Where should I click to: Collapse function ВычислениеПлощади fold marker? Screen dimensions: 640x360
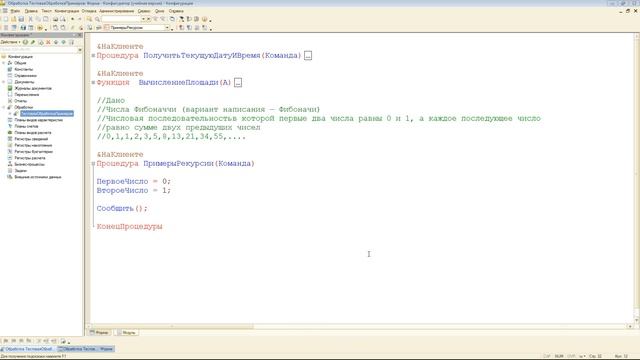(93, 82)
